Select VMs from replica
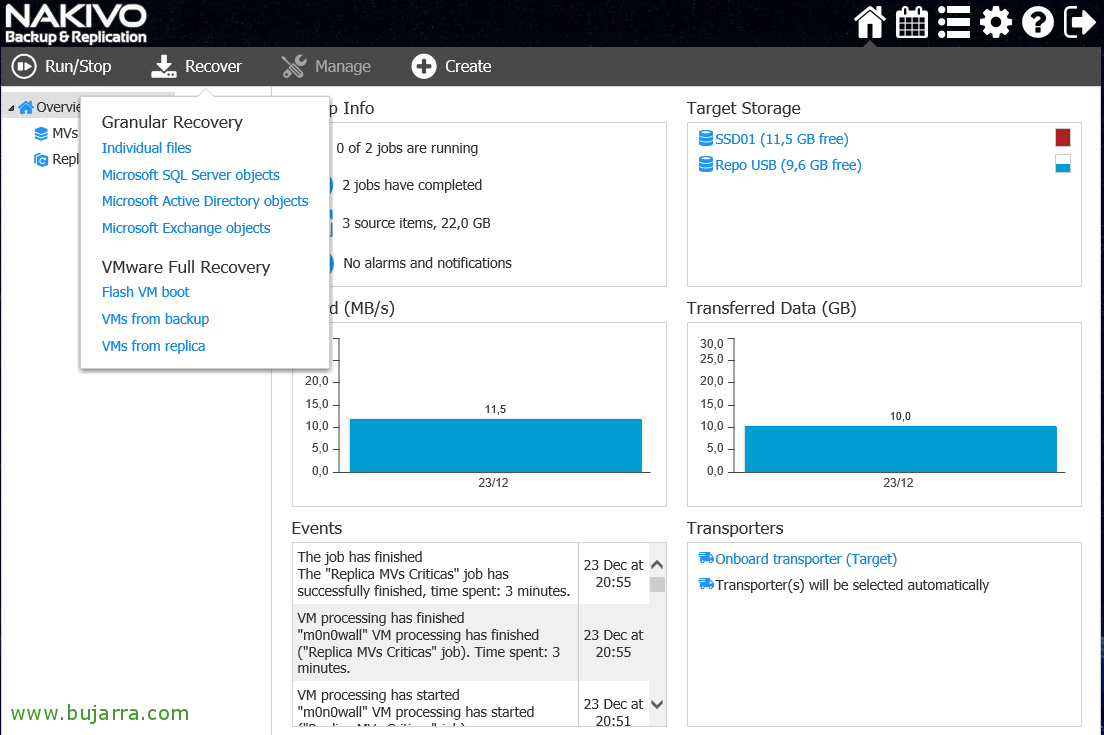Screen dimensions: 1104x735 (153, 346)
